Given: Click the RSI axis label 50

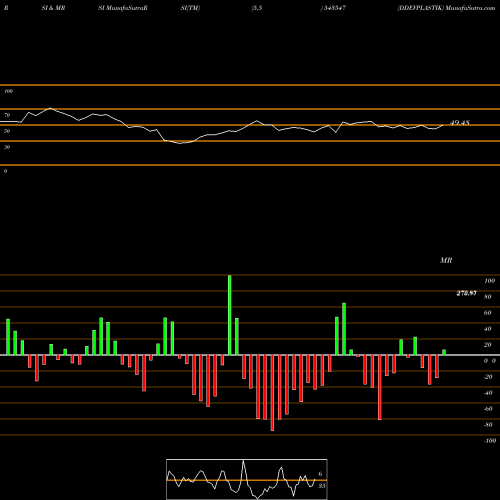Looking at the screenshot, I should pyautogui.click(x=7, y=131).
